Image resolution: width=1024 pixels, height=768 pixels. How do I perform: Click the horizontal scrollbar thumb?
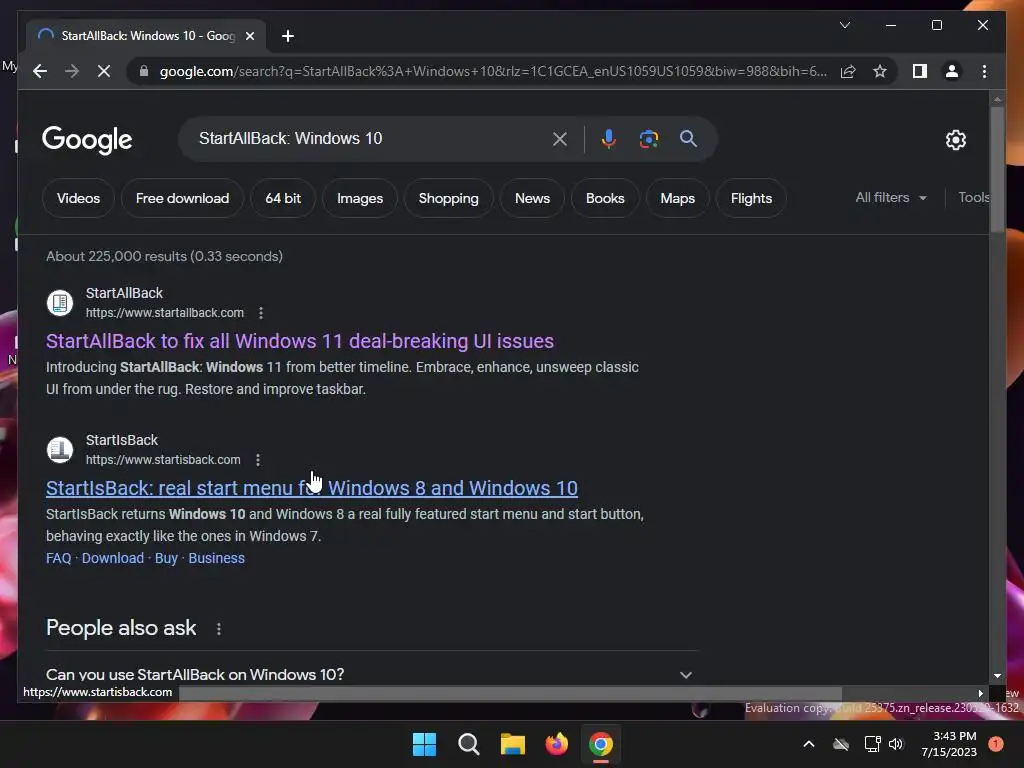click(510, 694)
